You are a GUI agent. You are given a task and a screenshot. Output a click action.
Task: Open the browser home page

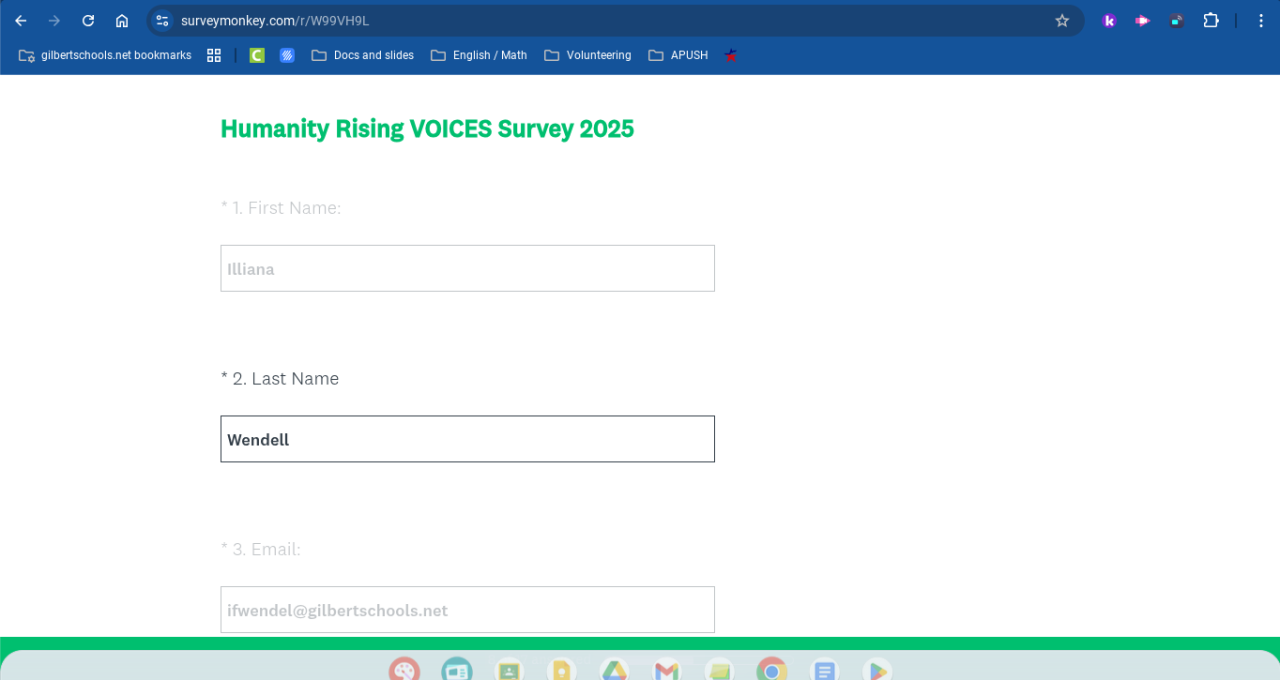(x=122, y=20)
